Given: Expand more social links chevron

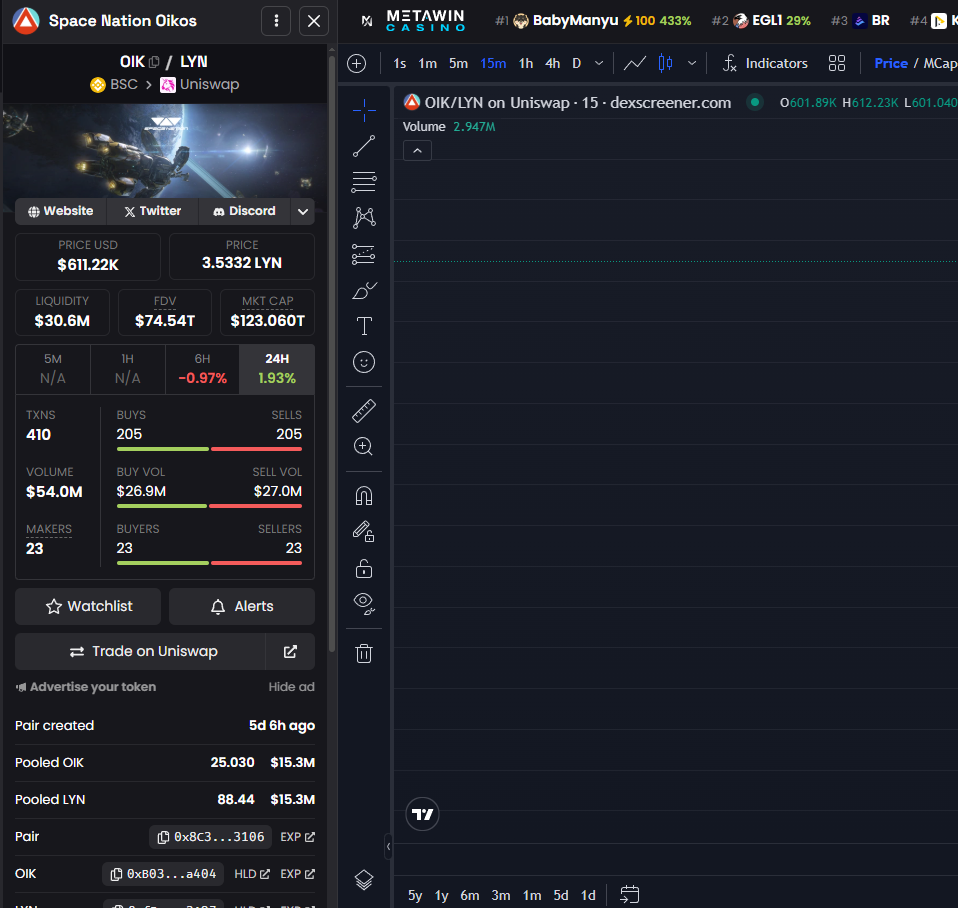Looking at the screenshot, I should pos(303,211).
